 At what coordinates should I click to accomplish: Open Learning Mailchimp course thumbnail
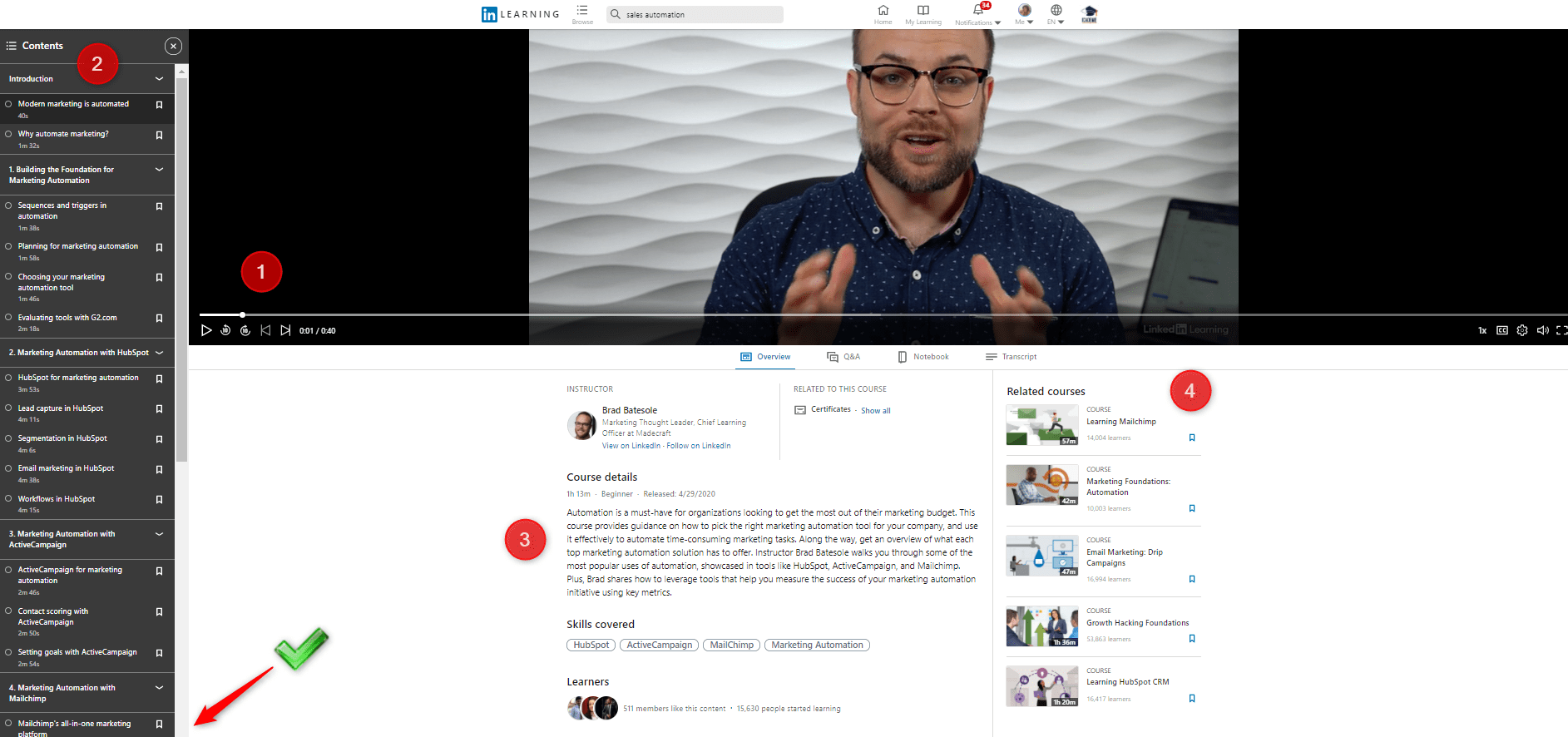pyautogui.click(x=1042, y=425)
